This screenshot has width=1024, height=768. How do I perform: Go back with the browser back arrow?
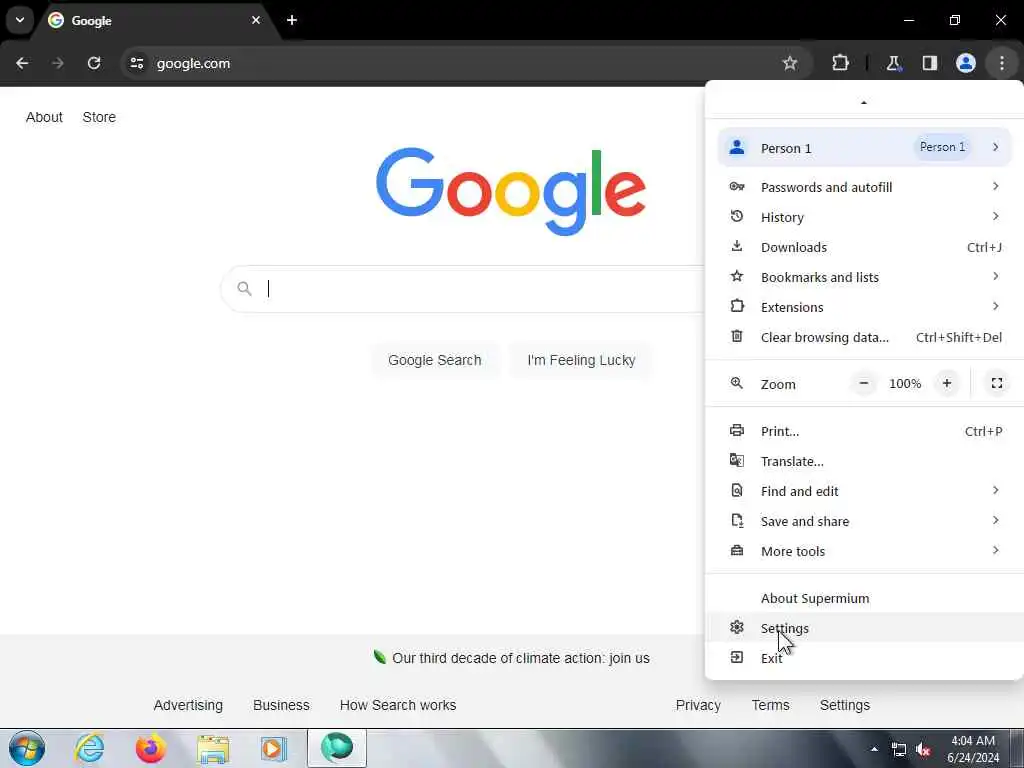[22, 63]
